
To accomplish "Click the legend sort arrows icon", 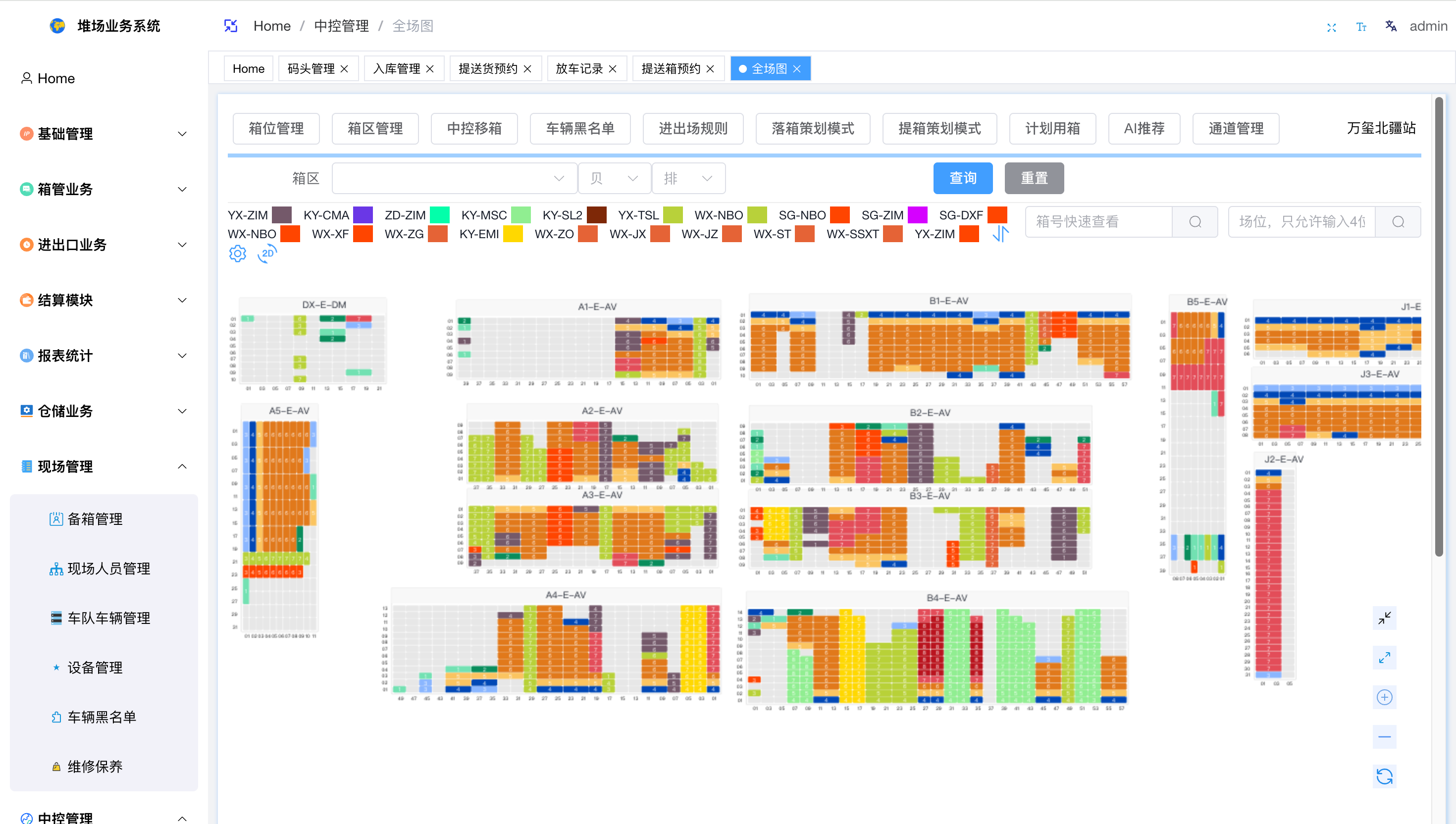I will 1000,234.
